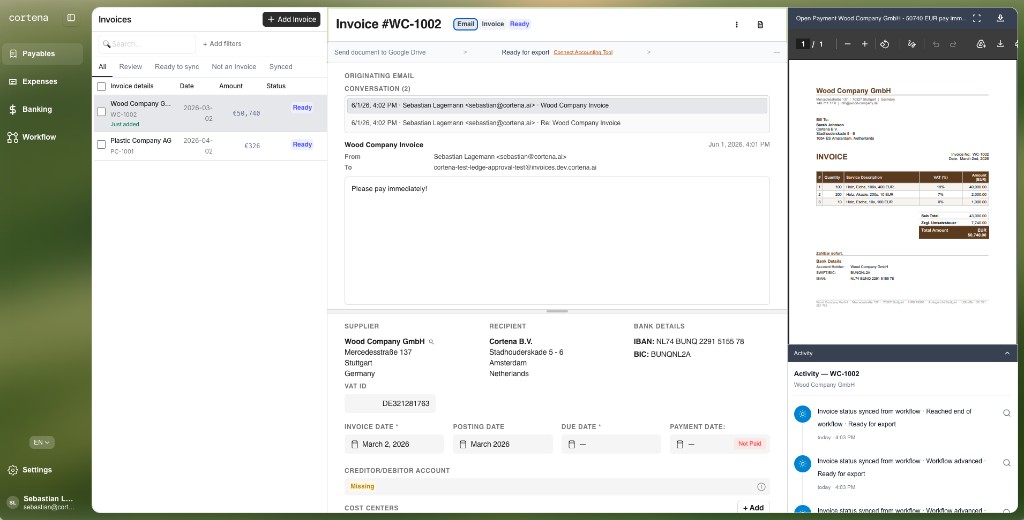Switch to the Synced tab
Viewport: 1024px width, 520px height.
(x=281, y=67)
